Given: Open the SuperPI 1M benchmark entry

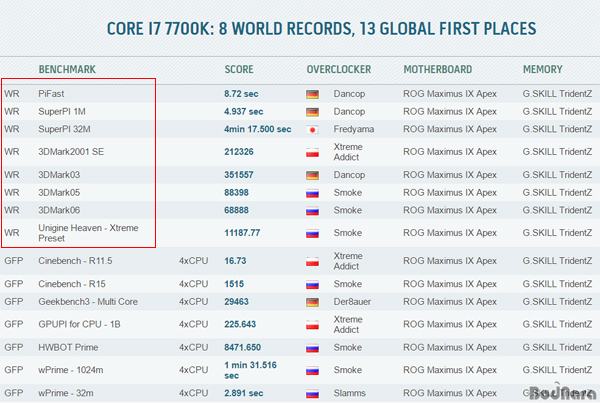Looking at the screenshot, I should pos(62,111).
